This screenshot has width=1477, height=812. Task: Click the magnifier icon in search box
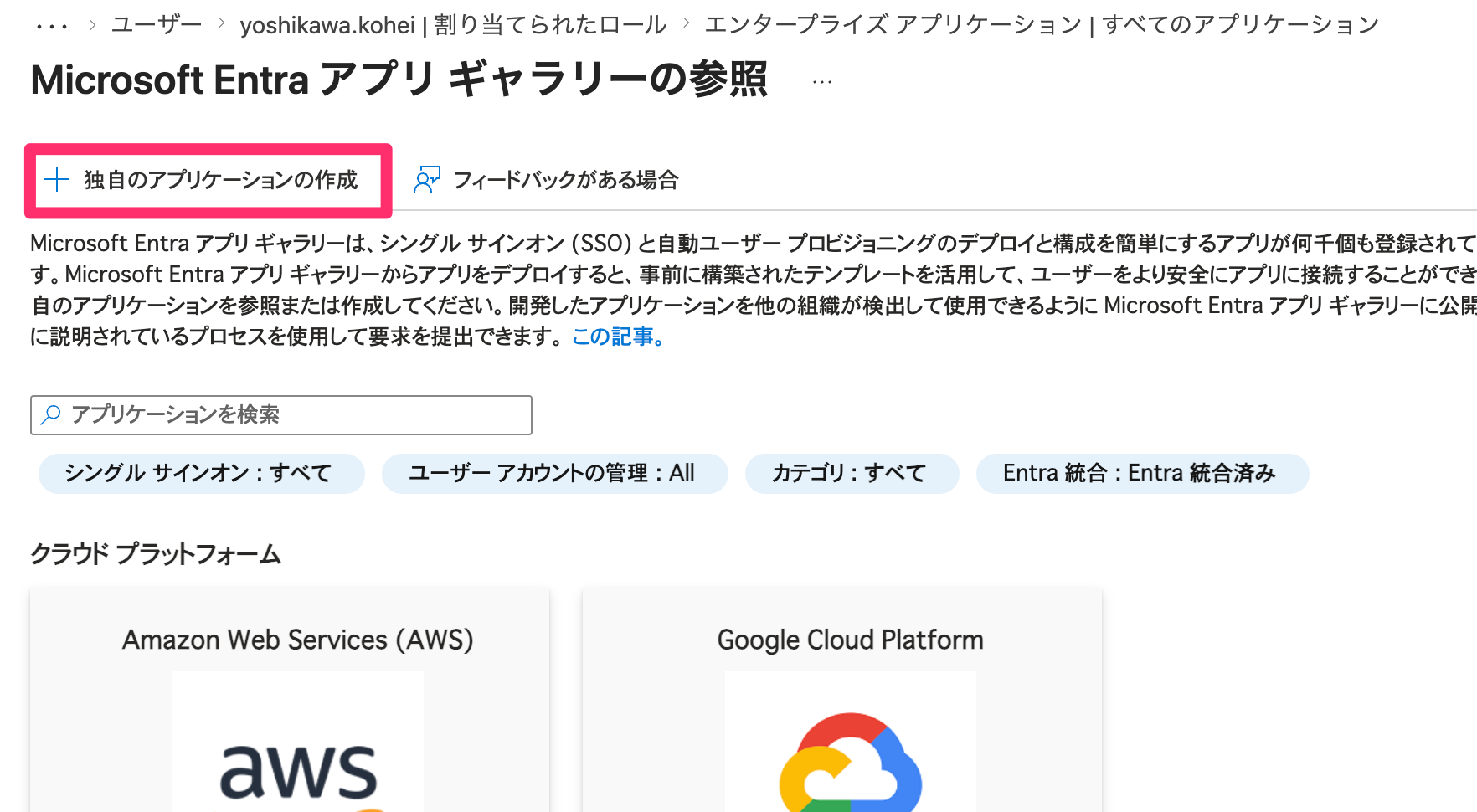[x=51, y=414]
